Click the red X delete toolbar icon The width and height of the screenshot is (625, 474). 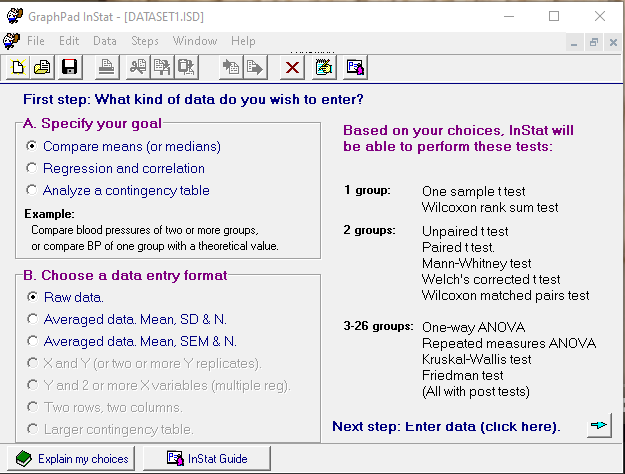(292, 68)
